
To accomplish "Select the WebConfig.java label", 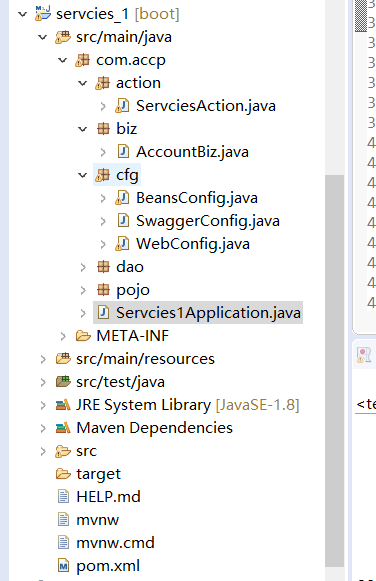I will pos(193,244).
